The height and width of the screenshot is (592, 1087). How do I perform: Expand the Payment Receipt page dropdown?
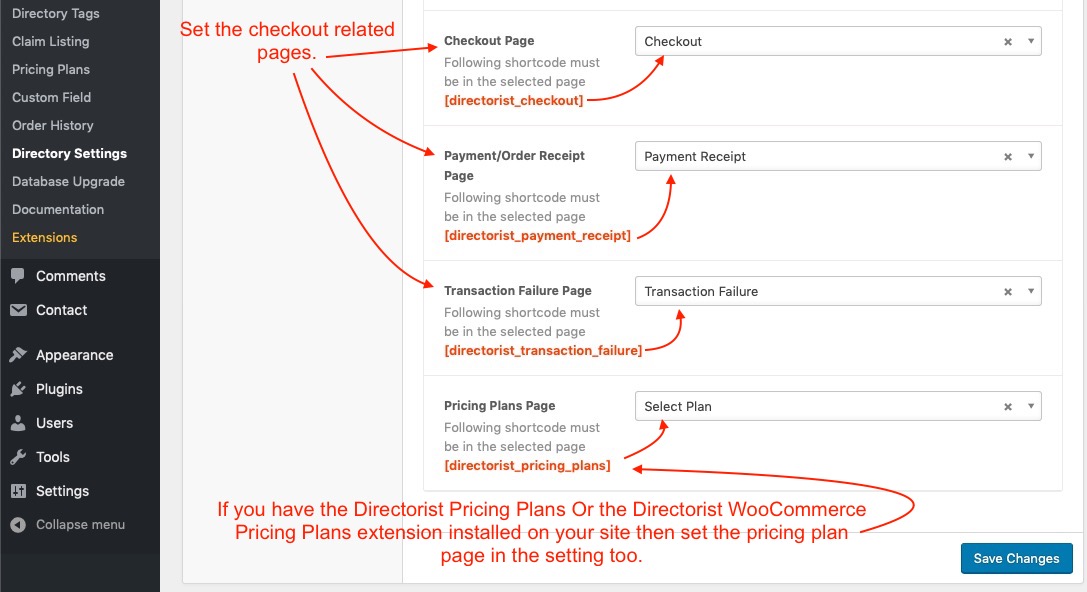1030,157
